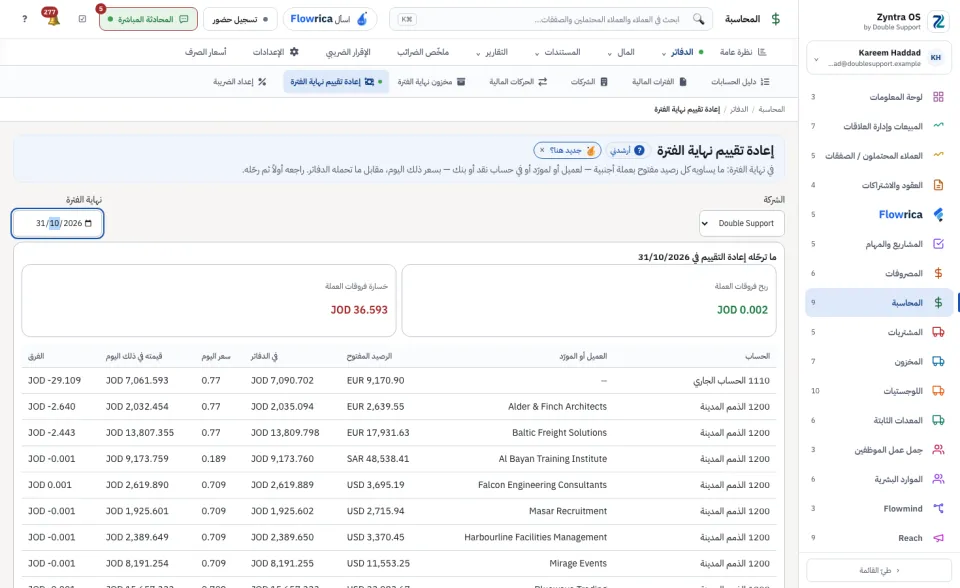
Task: Open إعداد الضريبة sub-tab
Action: pyautogui.click(x=239, y=81)
